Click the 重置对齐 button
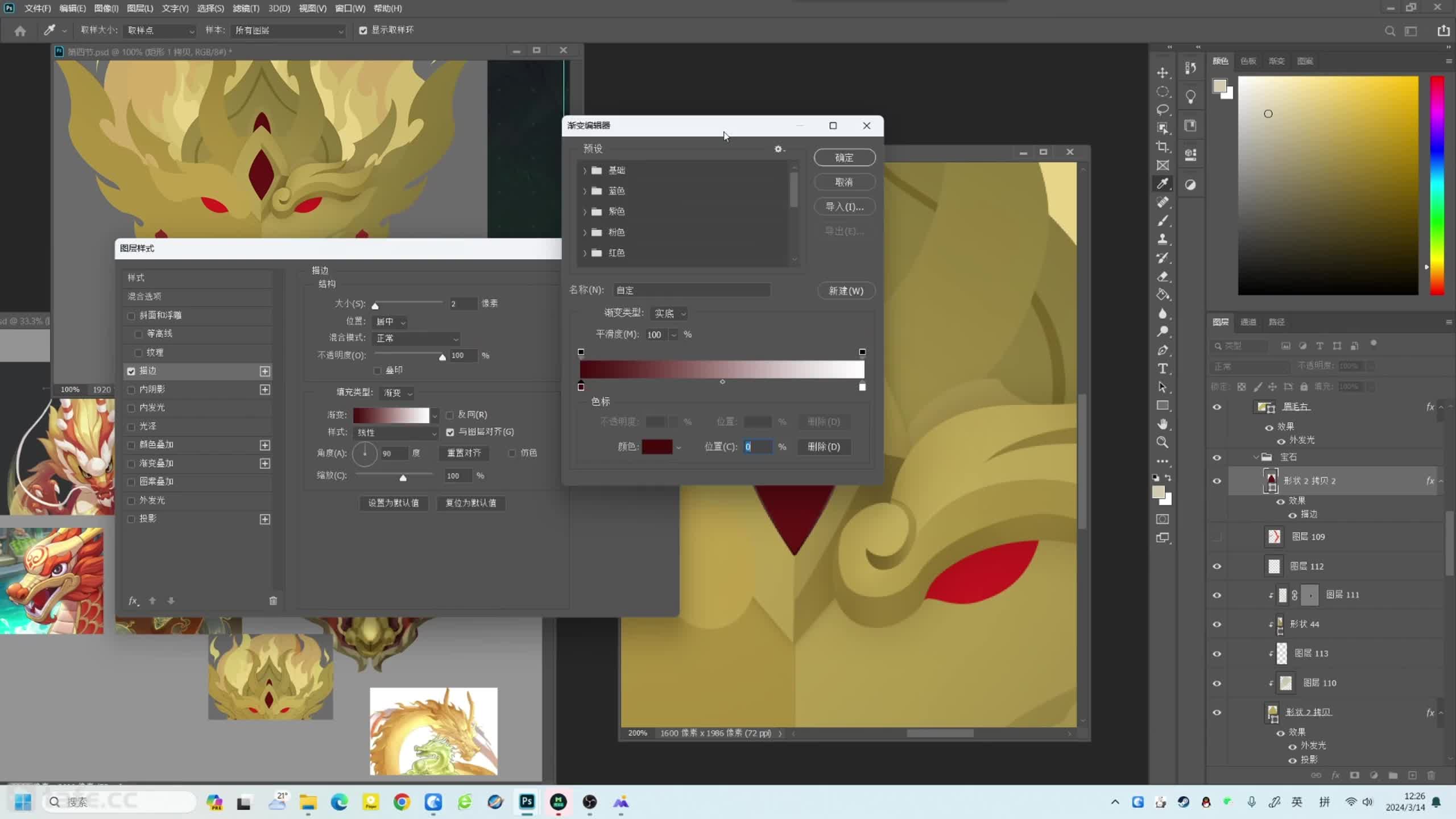The height and width of the screenshot is (819, 1456). click(464, 453)
